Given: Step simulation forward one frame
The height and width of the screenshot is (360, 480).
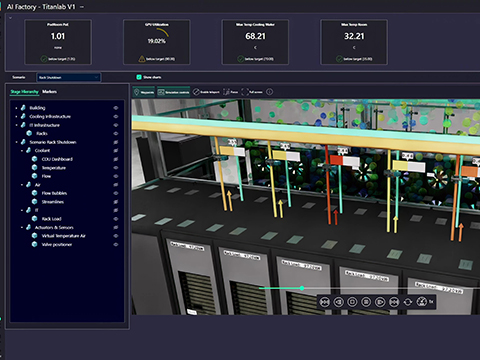Looking at the screenshot, I should pyautogui.click(x=380, y=302).
